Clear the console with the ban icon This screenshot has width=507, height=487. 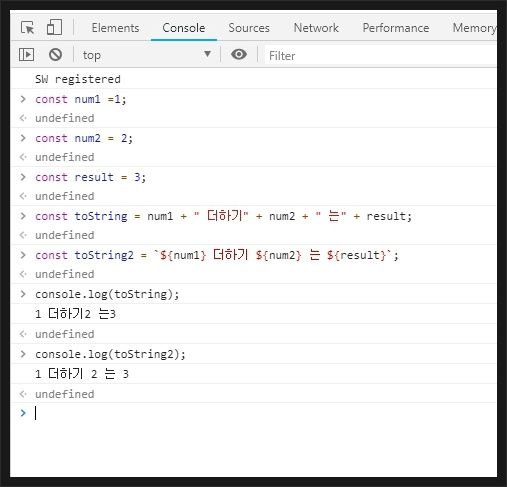point(55,55)
